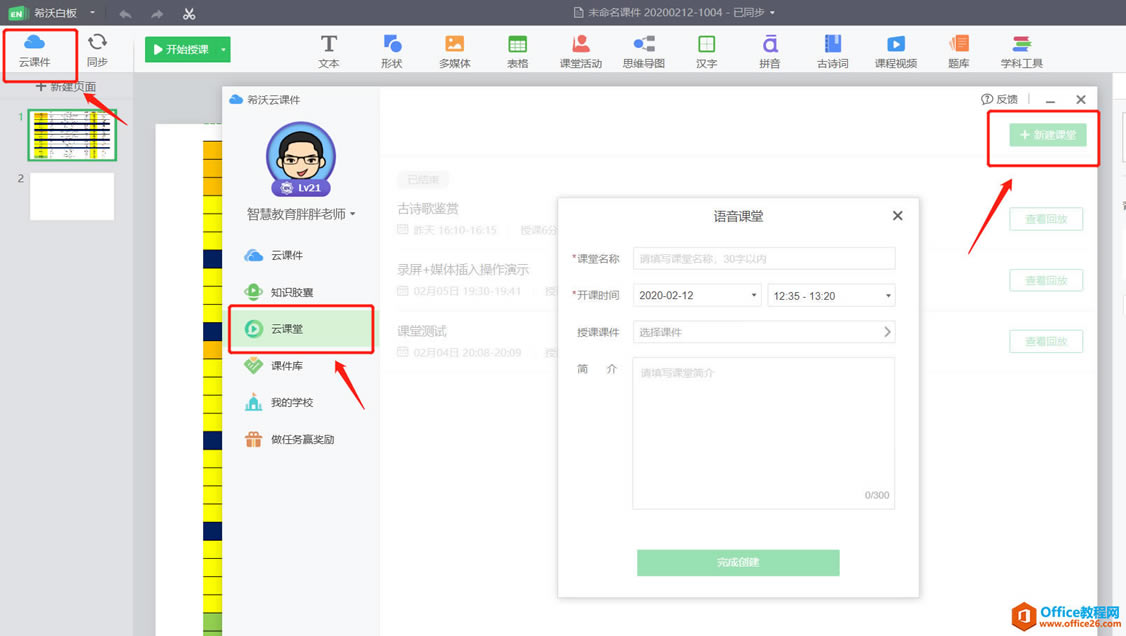Screen dimensions: 1126x636
Task: Open the 云课件 cloud courseware toolbar icon
Action: click(34, 50)
